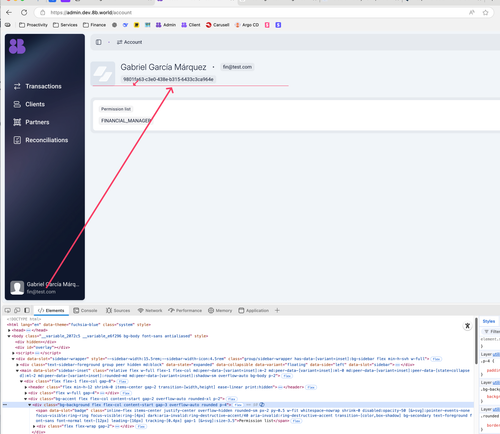Open the Proactivity bookmarks folder
The image size is (500, 434).
(33, 25)
